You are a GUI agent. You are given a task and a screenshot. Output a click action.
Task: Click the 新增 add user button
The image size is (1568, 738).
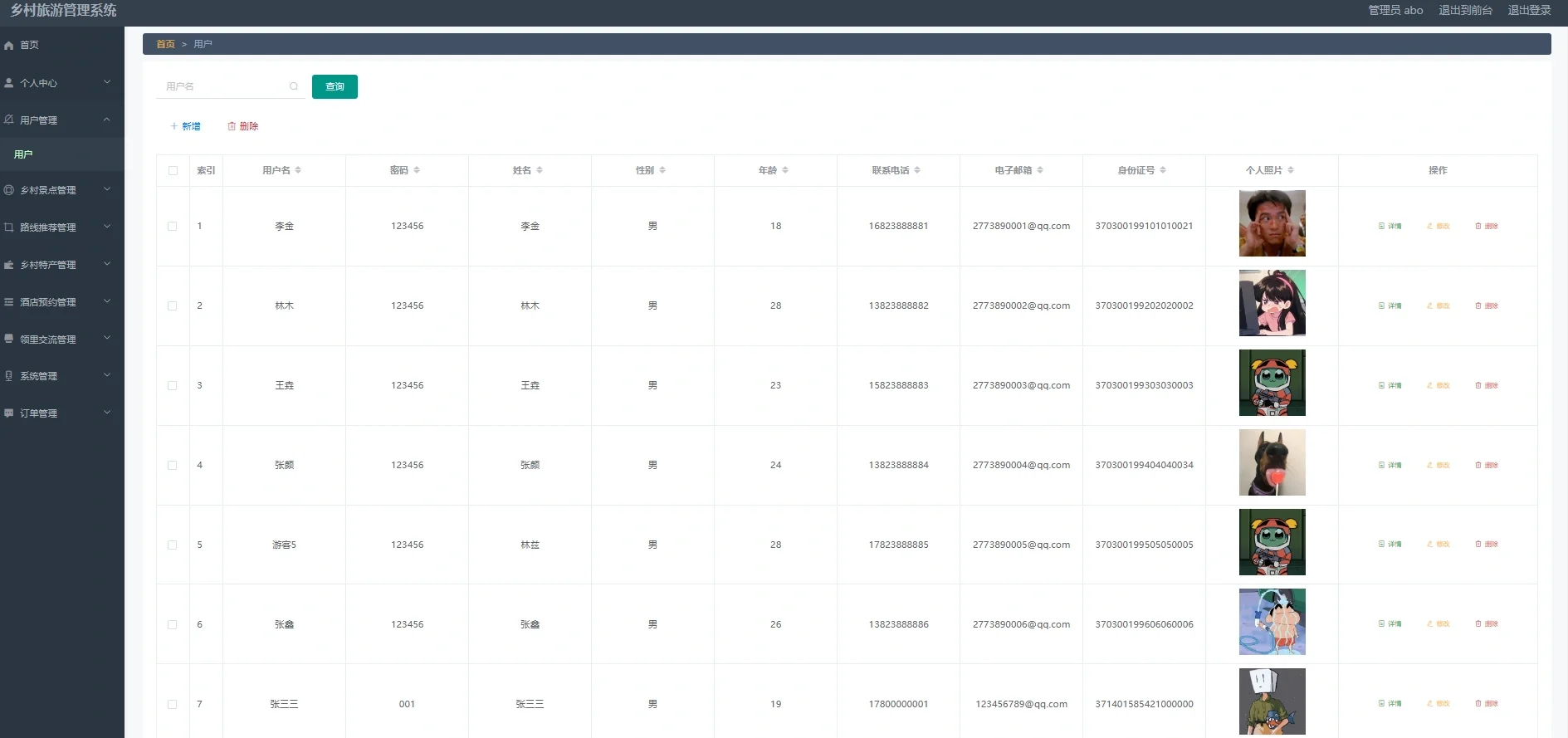tap(185, 126)
